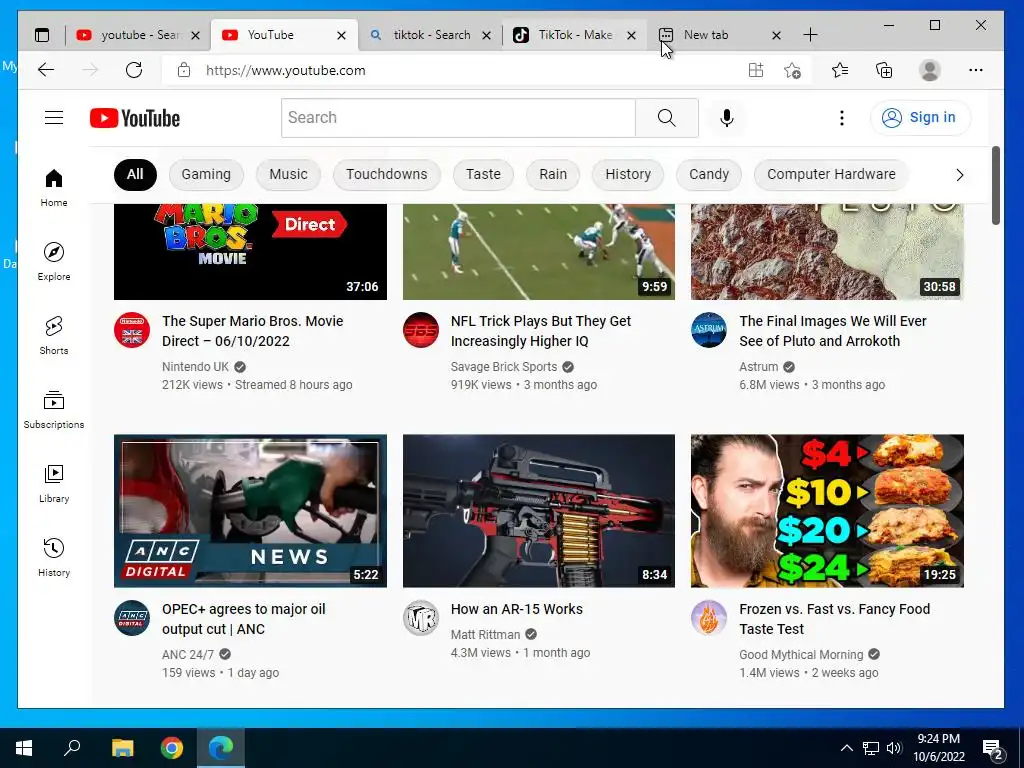This screenshot has width=1024, height=768.
Task: Click the Nintendo UK channel avatar
Action: (x=132, y=330)
